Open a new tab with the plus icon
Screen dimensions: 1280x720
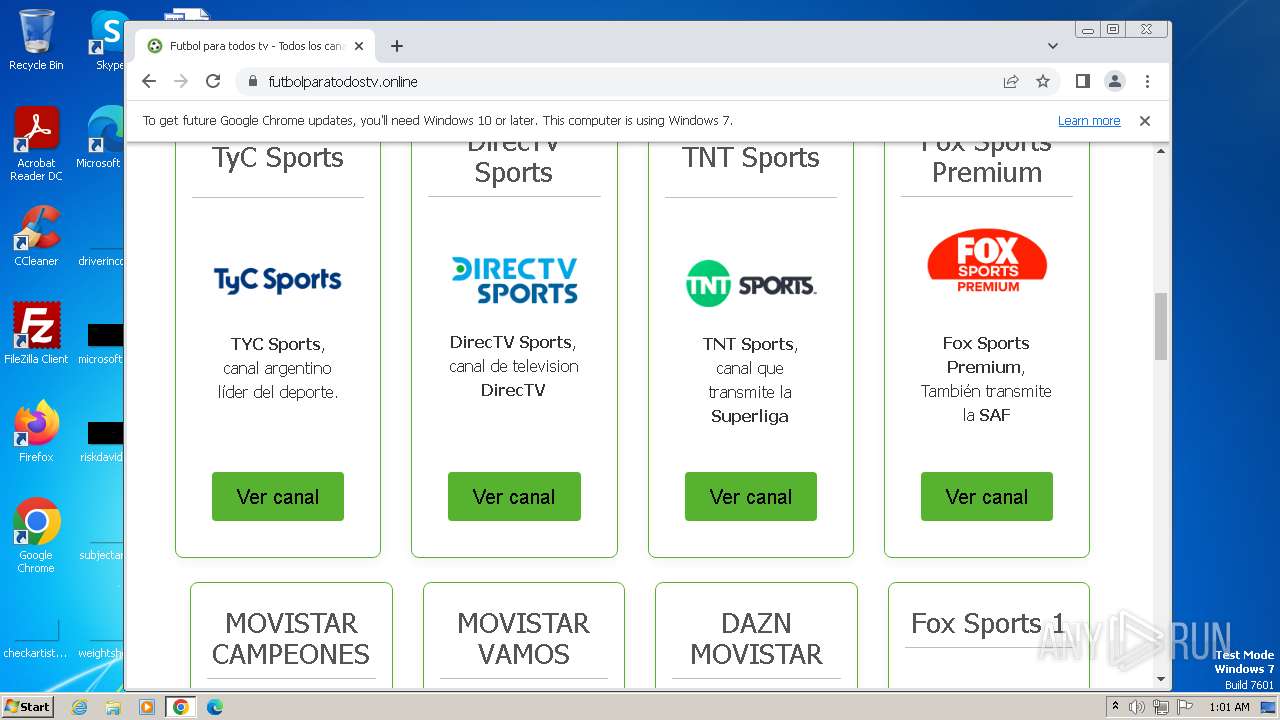click(397, 46)
